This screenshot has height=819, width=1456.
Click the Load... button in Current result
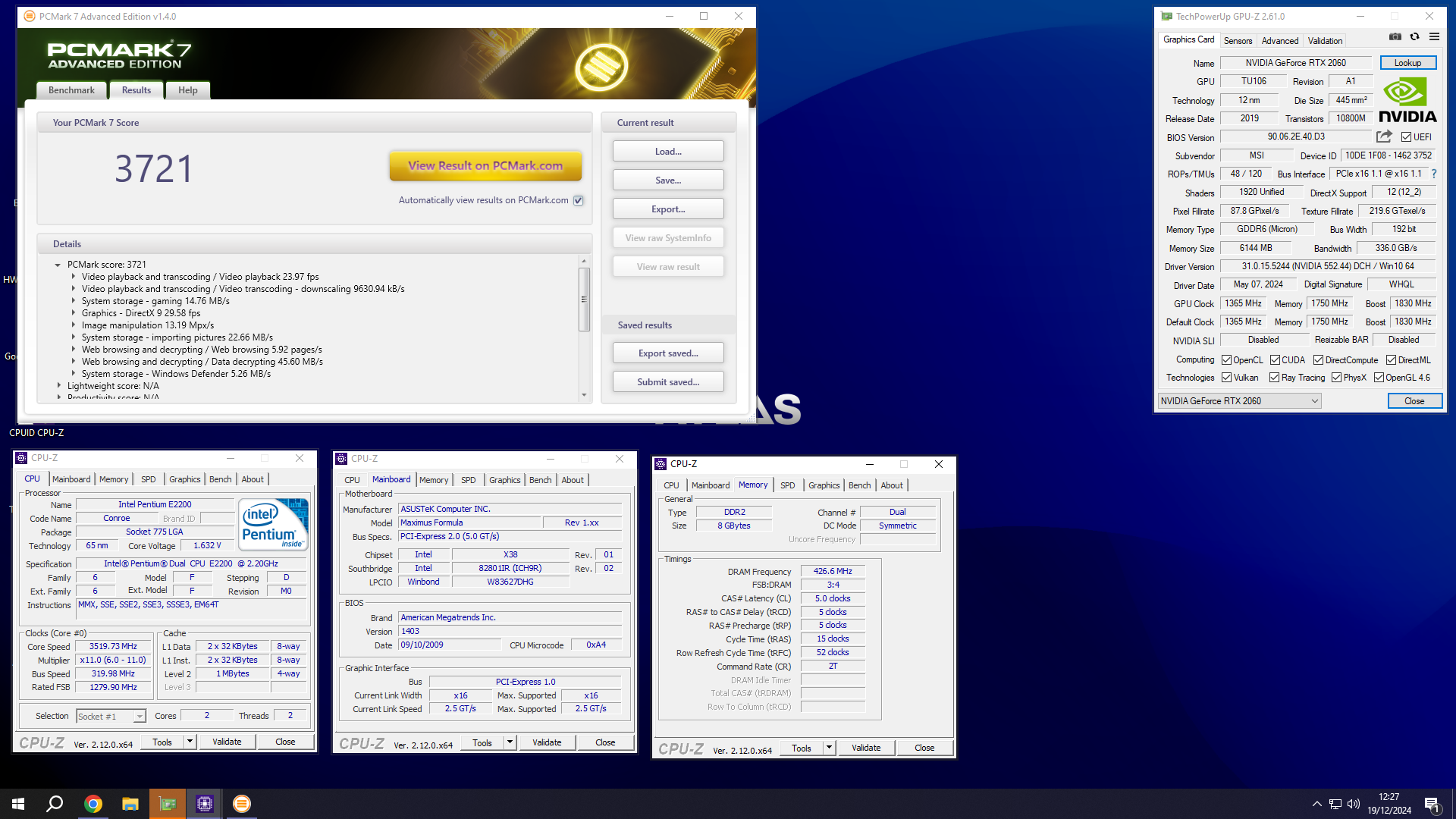tap(668, 152)
